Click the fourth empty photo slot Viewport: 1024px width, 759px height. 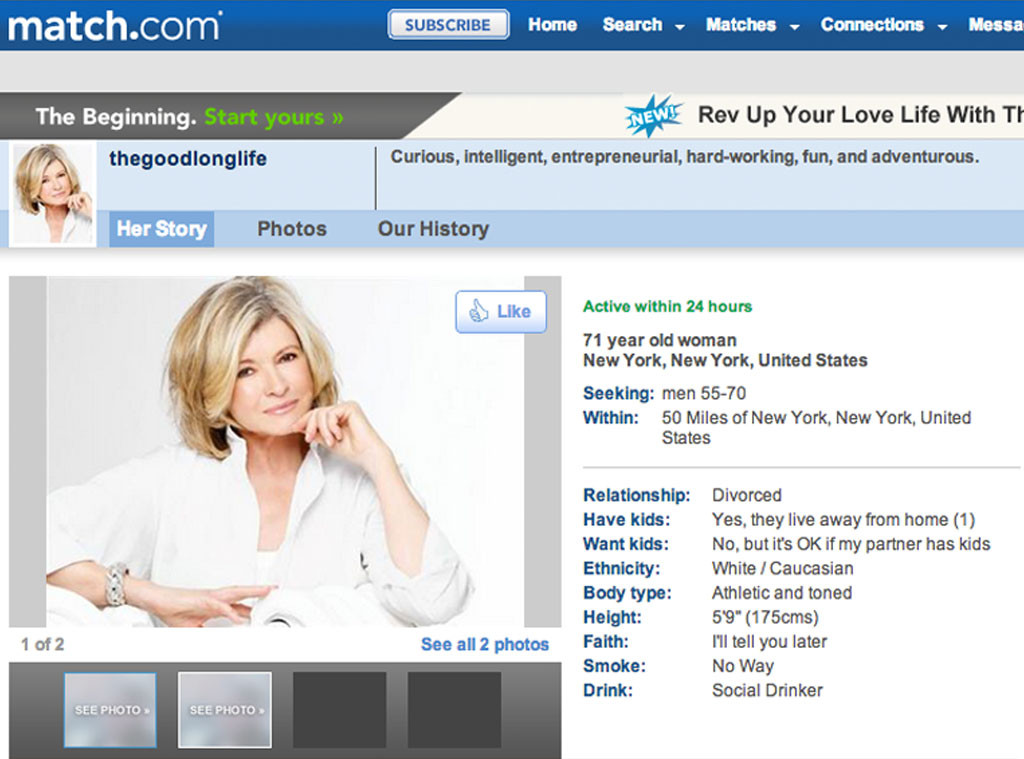pos(454,710)
